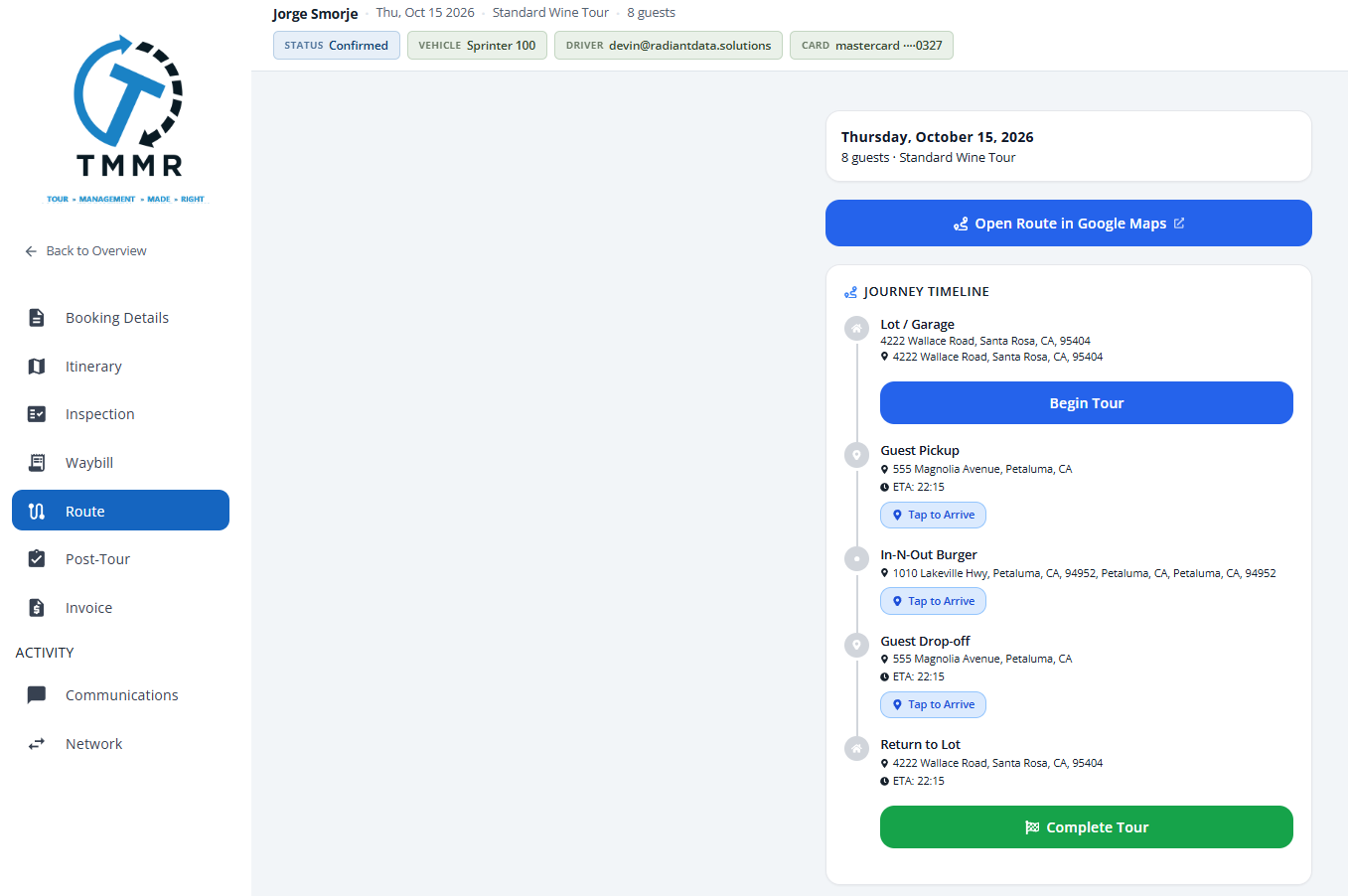Screen dimensions: 1348x896
Task: Click the ACTIVITY section heading in sidebar
Action: point(45,653)
